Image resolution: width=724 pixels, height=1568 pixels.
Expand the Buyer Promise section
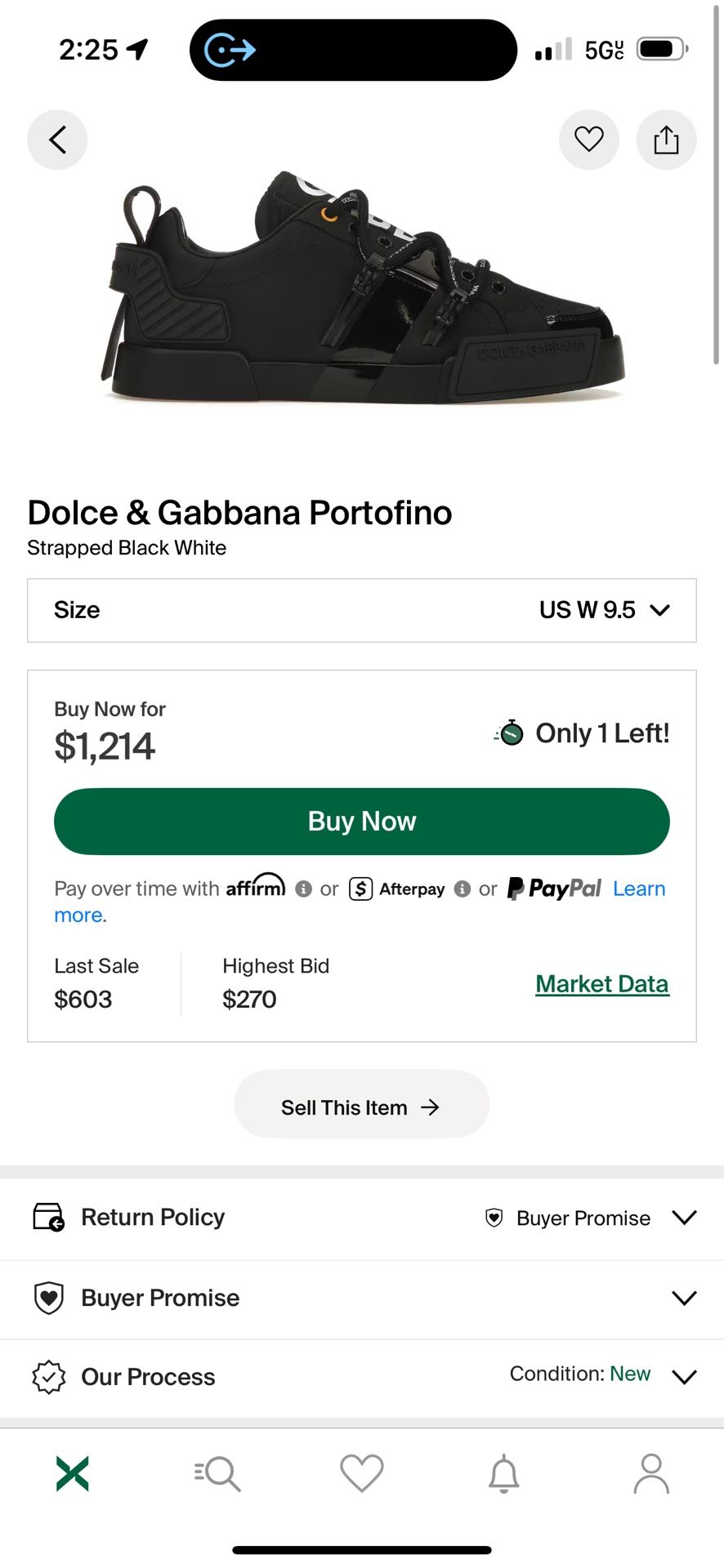point(361,1298)
